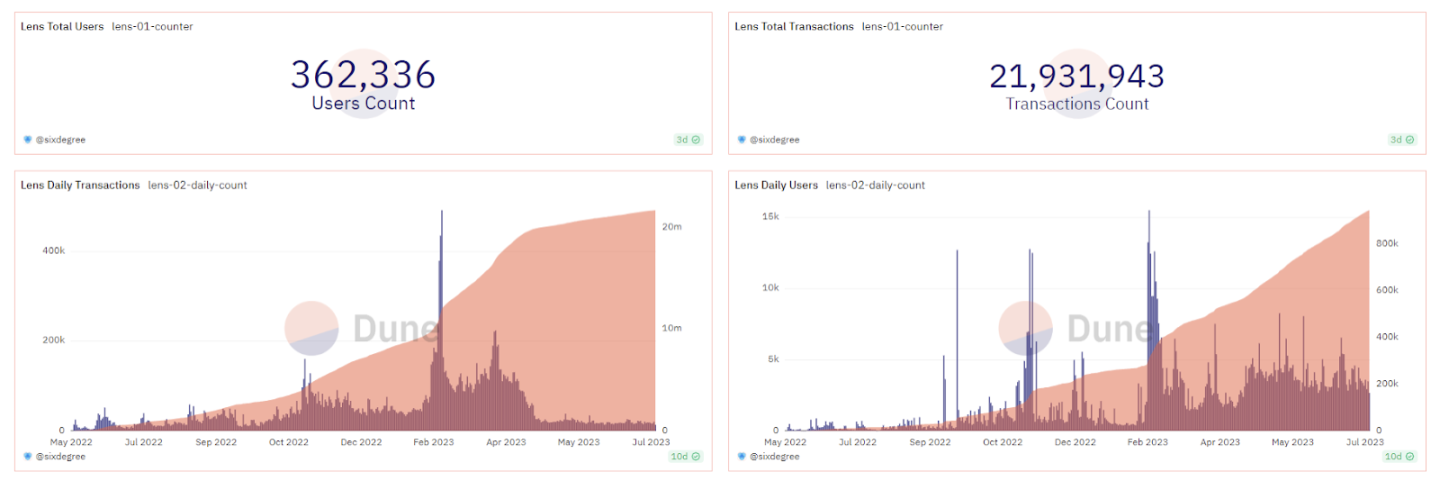Click Oct 2022 label on Daily Users chart
1440x481 pixels.
click(1003, 441)
